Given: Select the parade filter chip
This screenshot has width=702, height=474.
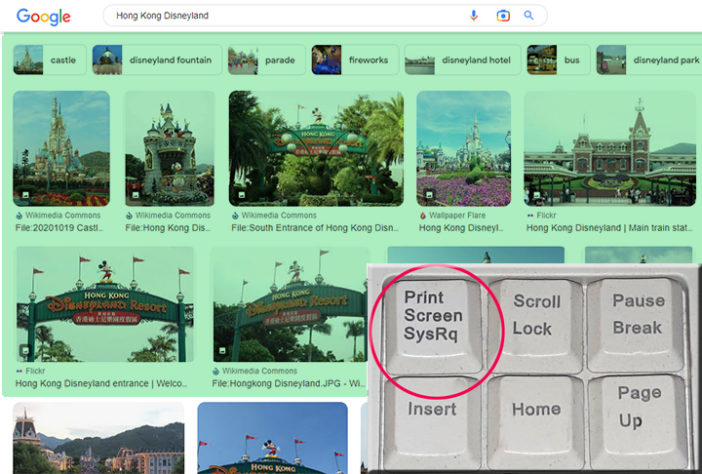Looking at the screenshot, I should (266, 60).
